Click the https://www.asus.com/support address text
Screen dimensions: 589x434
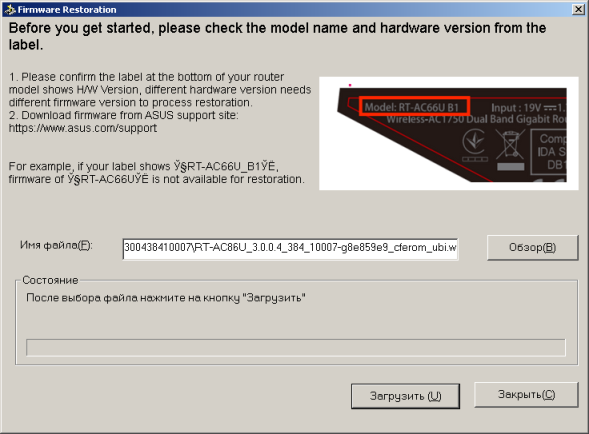[83, 128]
